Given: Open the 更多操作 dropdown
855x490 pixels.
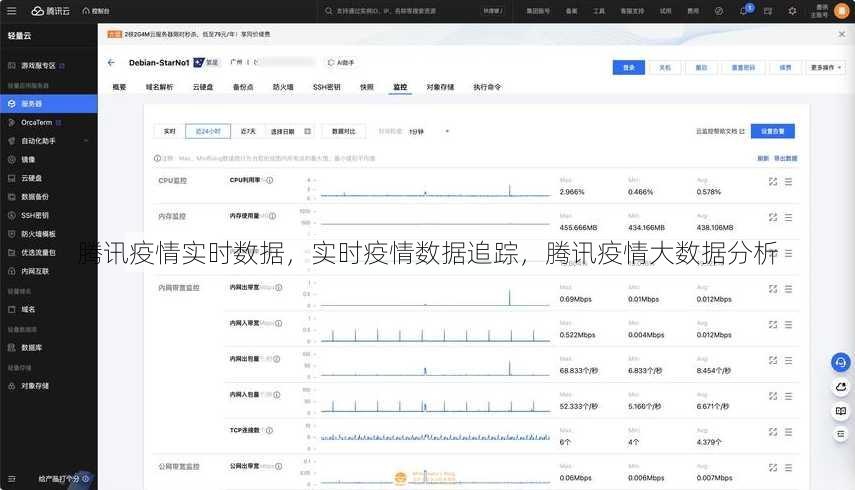Looking at the screenshot, I should [826, 68].
